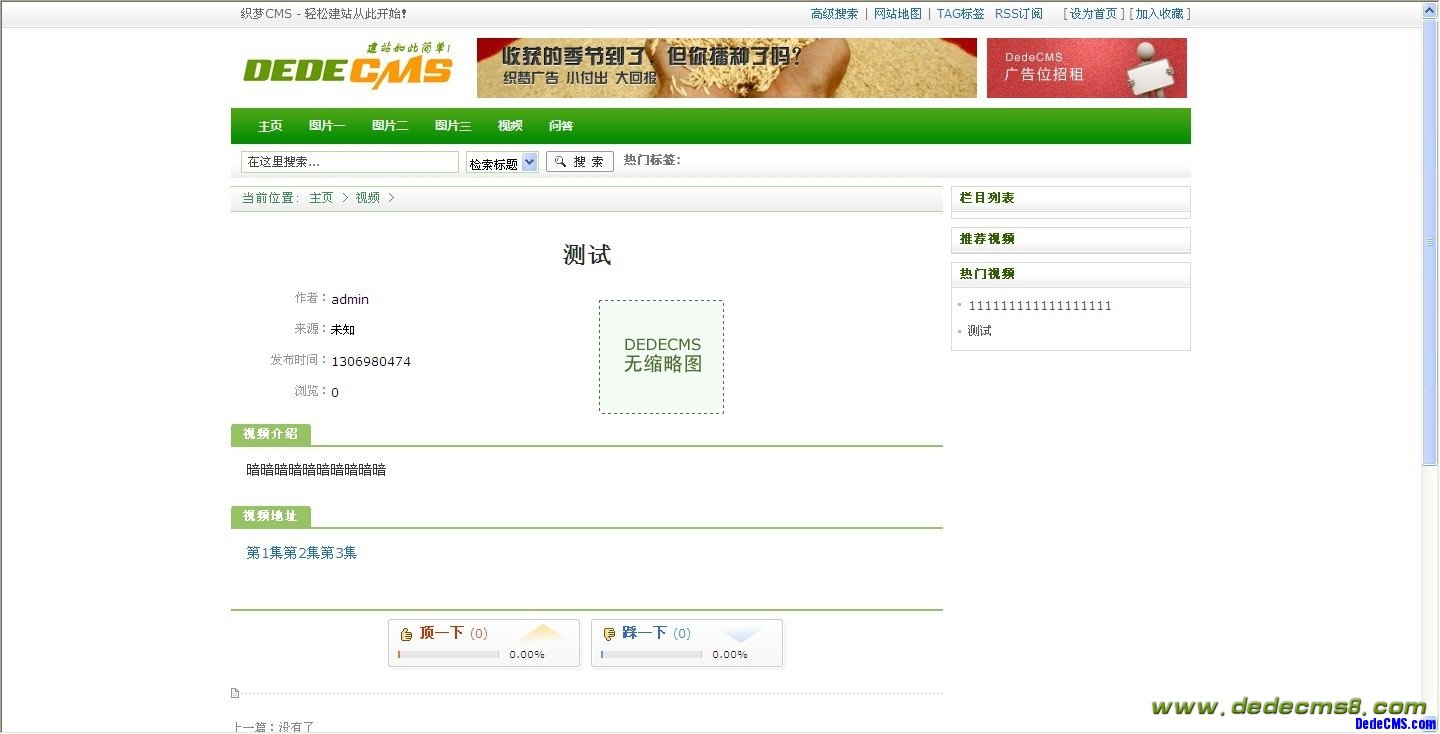Click the thumbs-up 顶一下 icon
Screen dimensions: 1440x734
[406, 634]
